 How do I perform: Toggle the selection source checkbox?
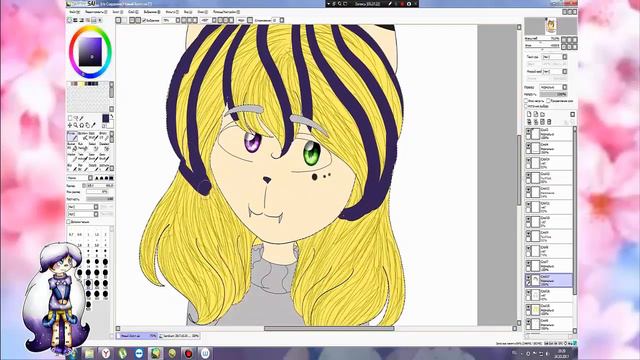526,106
